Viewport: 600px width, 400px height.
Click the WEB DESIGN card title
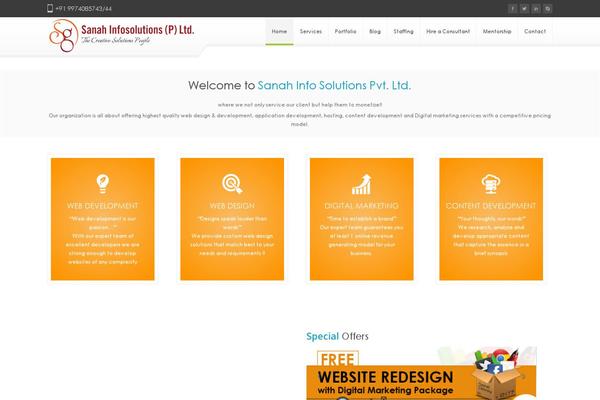click(232, 206)
